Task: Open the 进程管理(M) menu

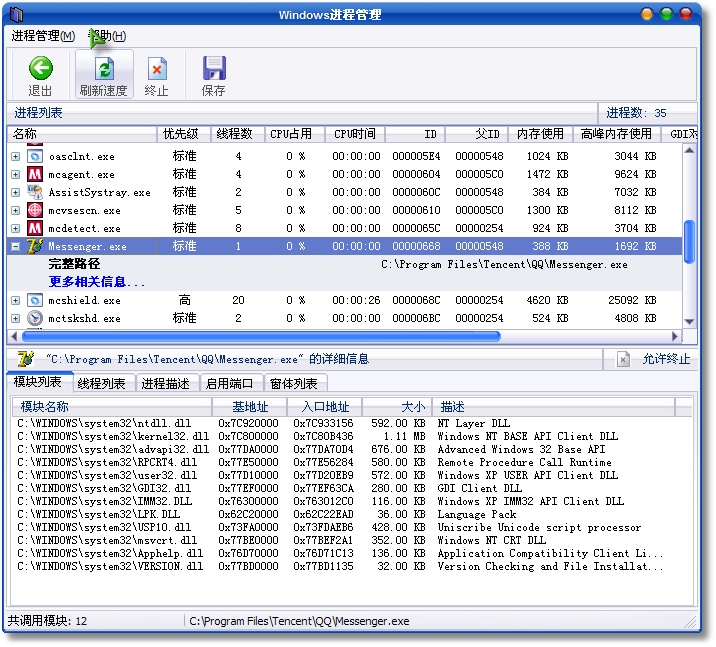Action: [x=43, y=36]
